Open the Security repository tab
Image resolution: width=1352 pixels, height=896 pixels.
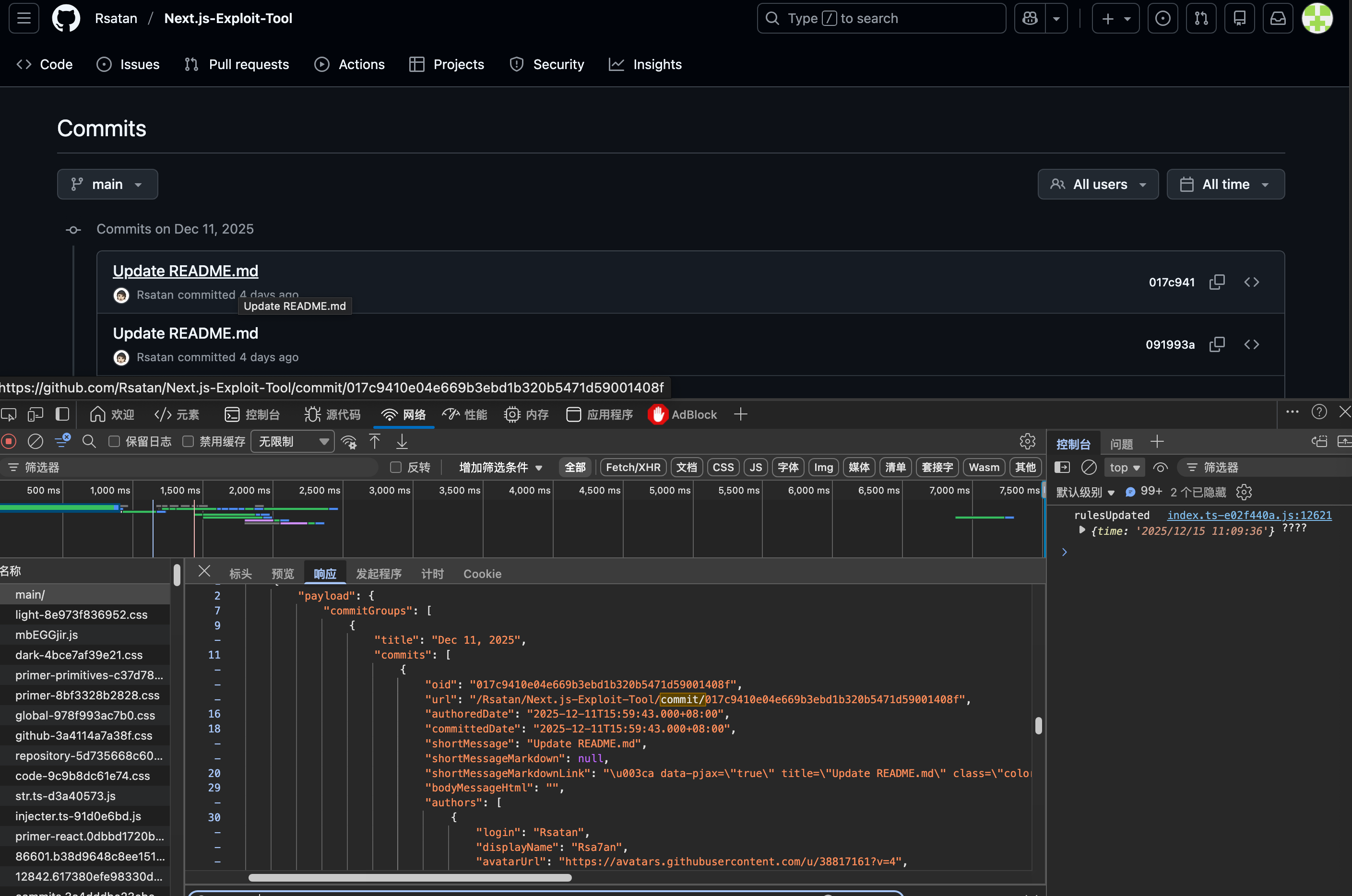(547, 64)
